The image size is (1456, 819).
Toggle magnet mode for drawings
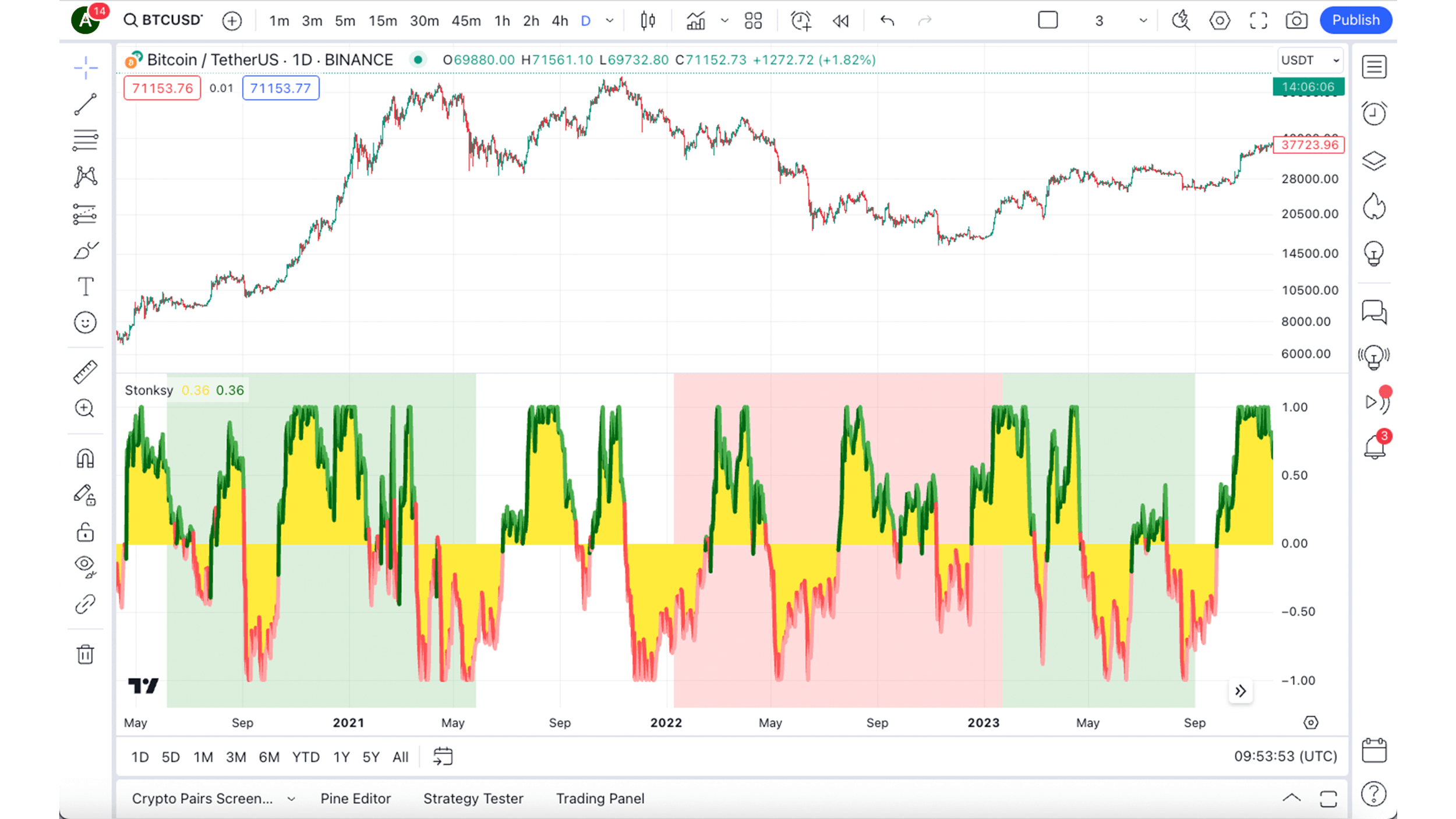pyautogui.click(x=86, y=458)
